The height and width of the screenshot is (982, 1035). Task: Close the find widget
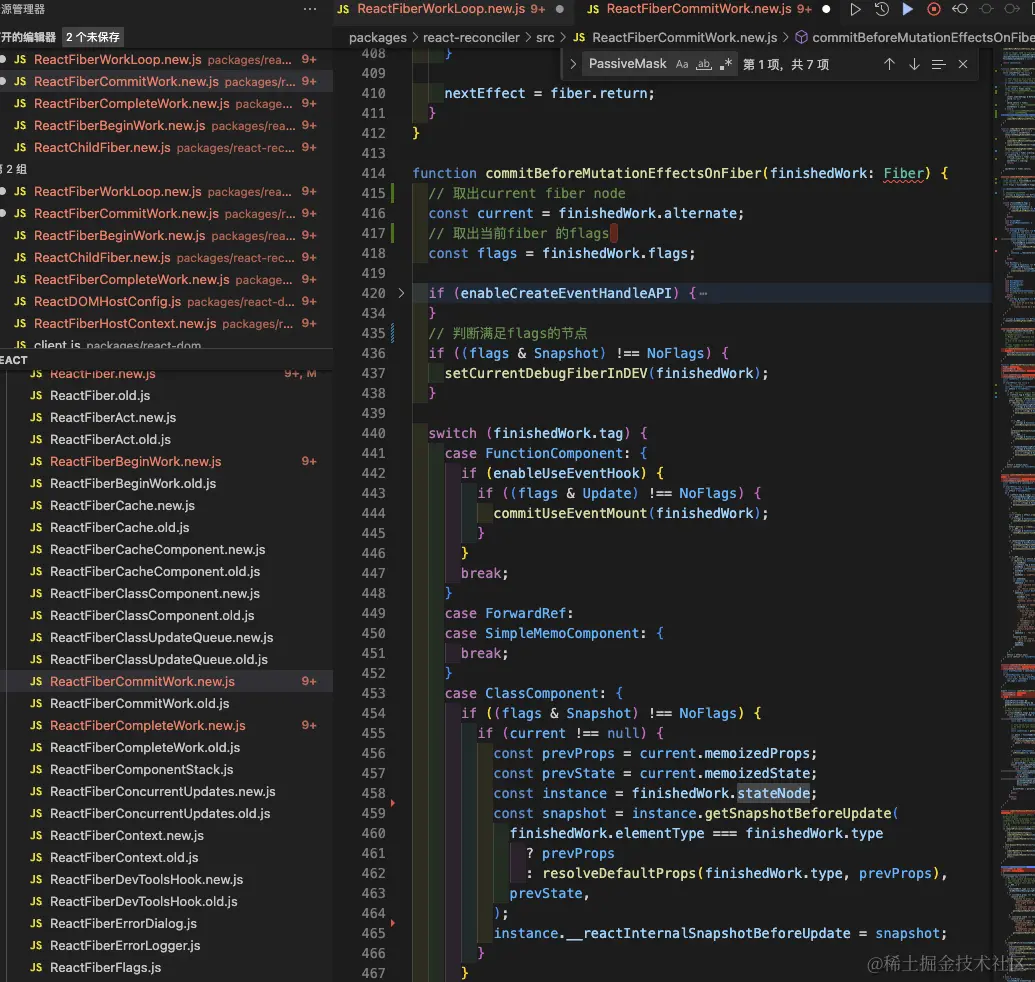tap(962, 64)
